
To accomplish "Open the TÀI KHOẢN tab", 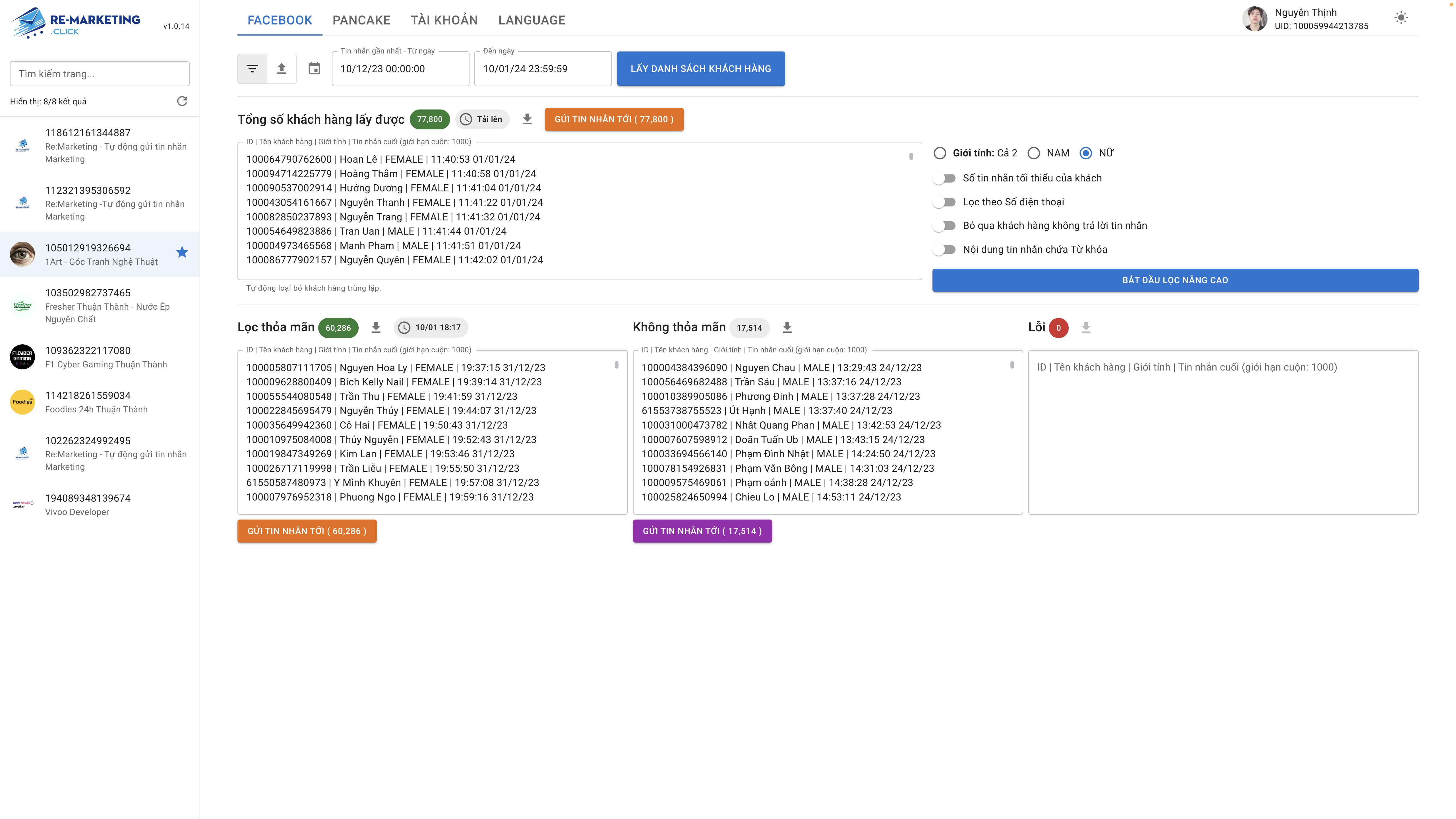I will (x=444, y=20).
